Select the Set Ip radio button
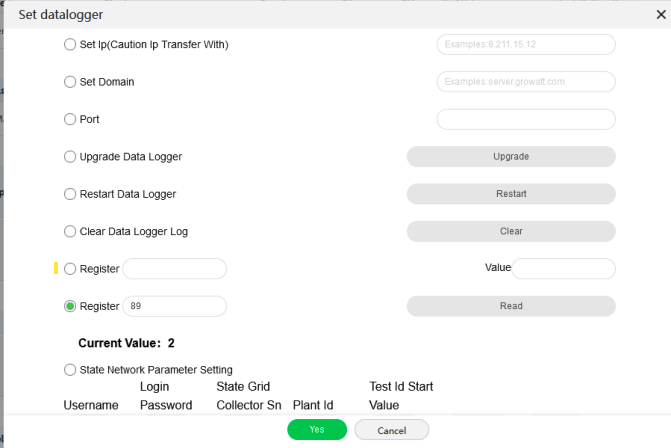 tap(70, 44)
